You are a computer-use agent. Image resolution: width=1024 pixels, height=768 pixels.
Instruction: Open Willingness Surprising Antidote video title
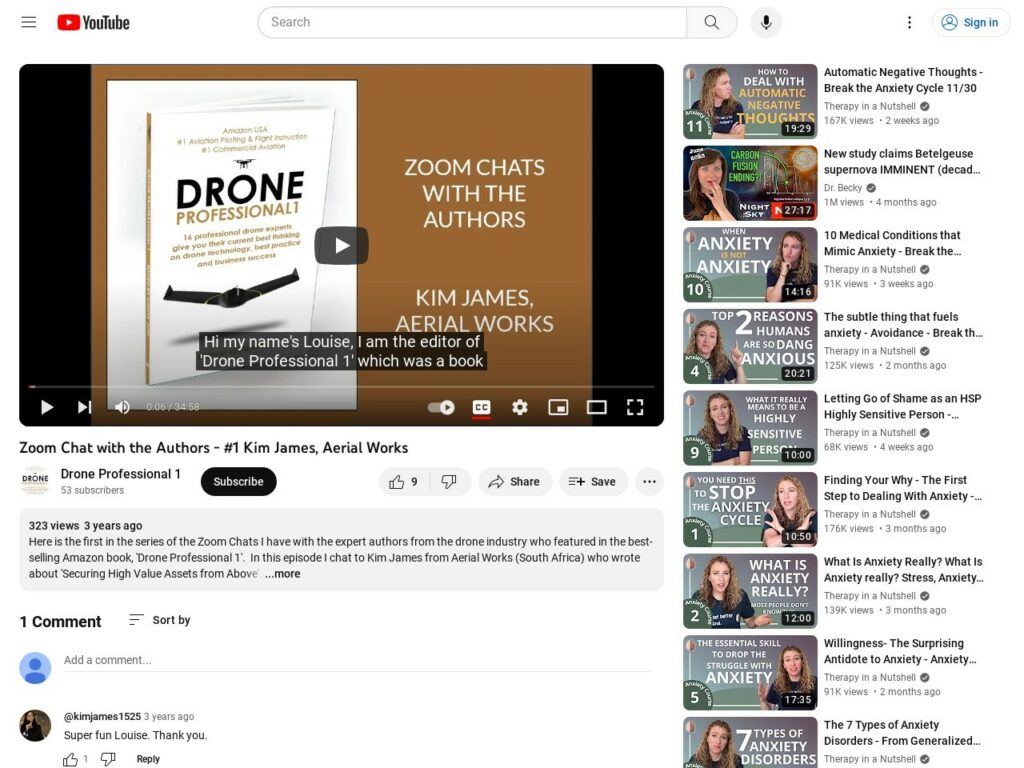click(900, 651)
